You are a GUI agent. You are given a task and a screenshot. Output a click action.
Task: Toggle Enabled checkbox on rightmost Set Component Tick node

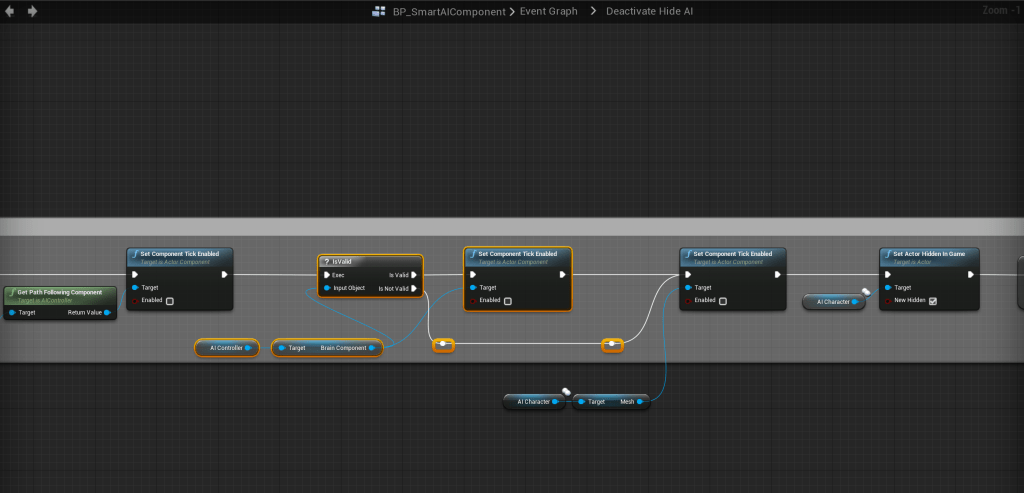pos(722,301)
